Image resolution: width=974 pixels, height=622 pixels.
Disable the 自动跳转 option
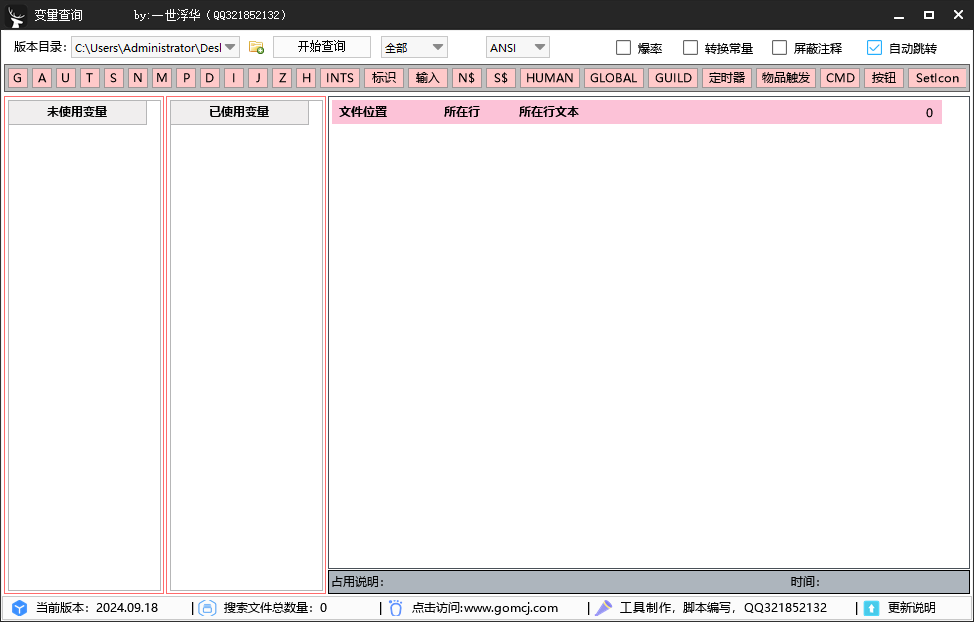click(873, 47)
